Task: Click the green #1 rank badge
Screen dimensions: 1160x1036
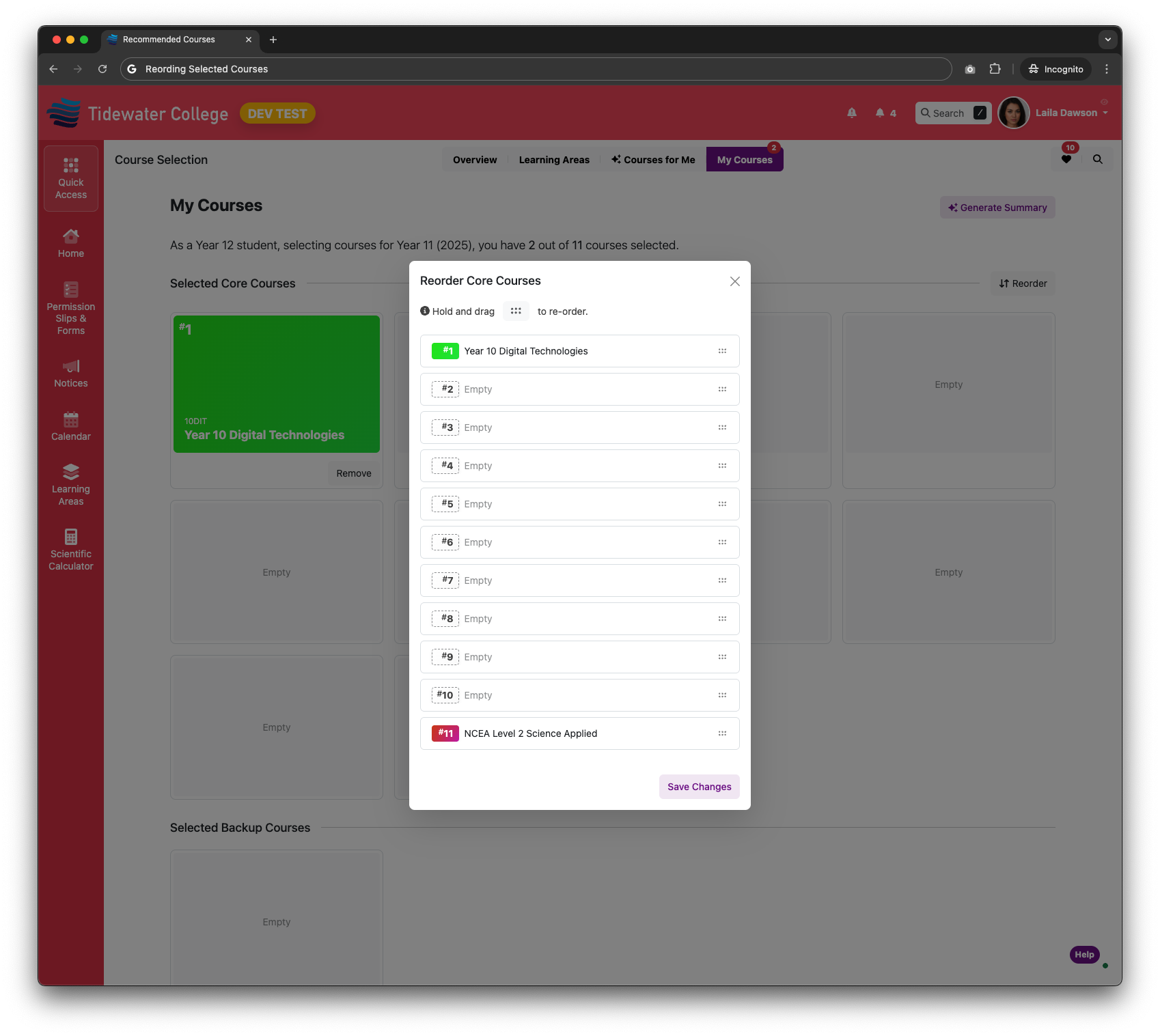Action: click(x=445, y=351)
